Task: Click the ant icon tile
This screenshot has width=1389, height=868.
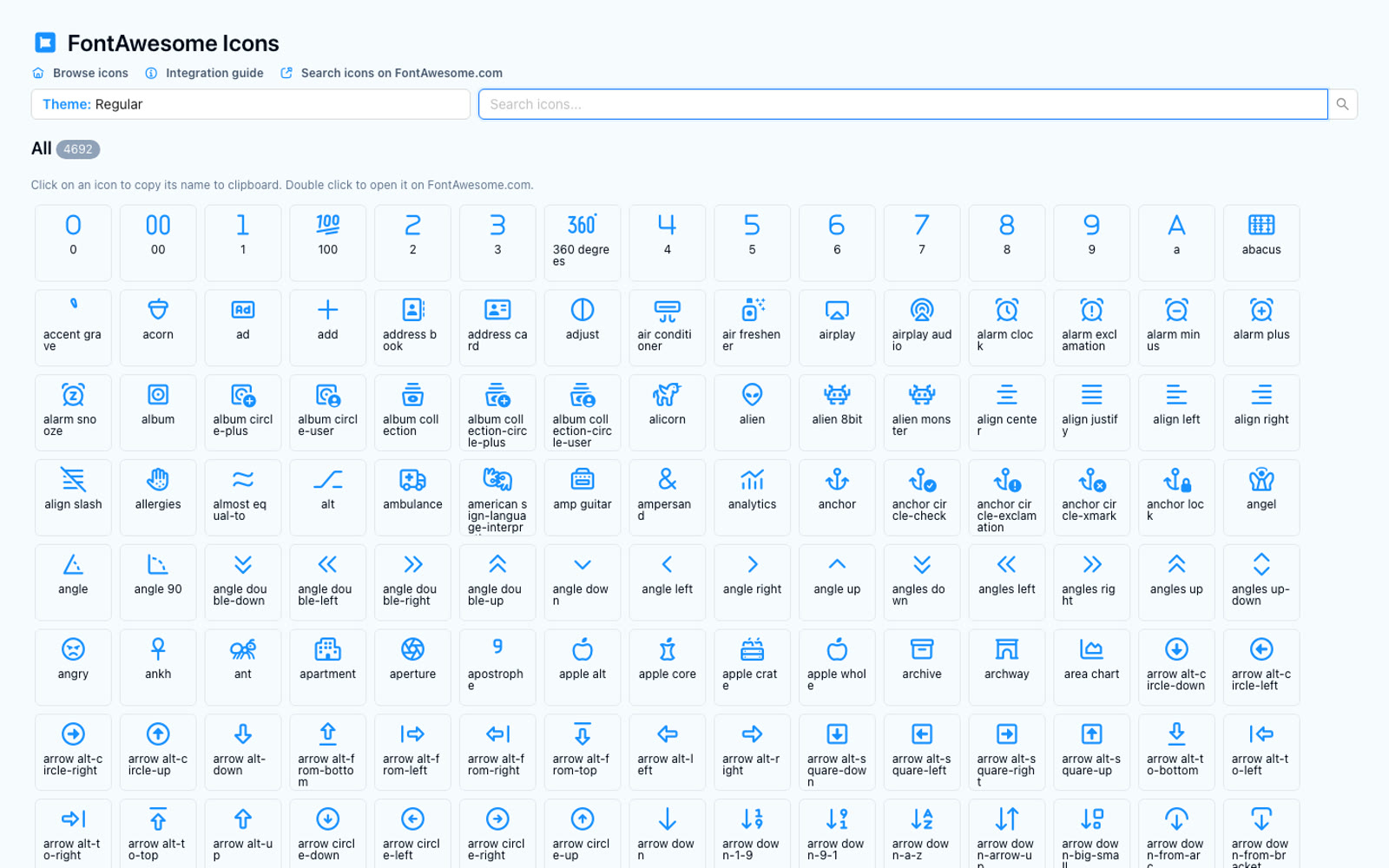Action: tap(243, 667)
